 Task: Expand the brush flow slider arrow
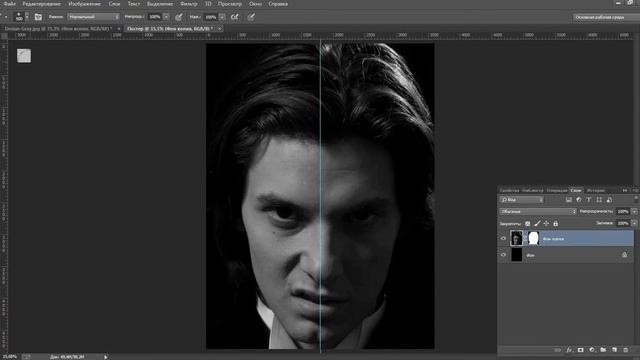tap(222, 17)
